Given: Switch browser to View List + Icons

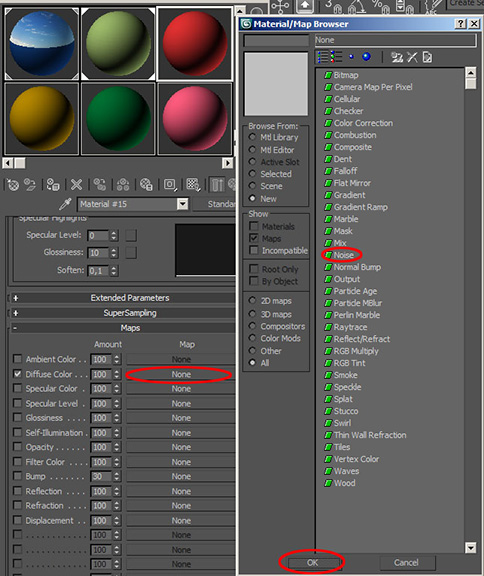Looking at the screenshot, I should point(336,57).
